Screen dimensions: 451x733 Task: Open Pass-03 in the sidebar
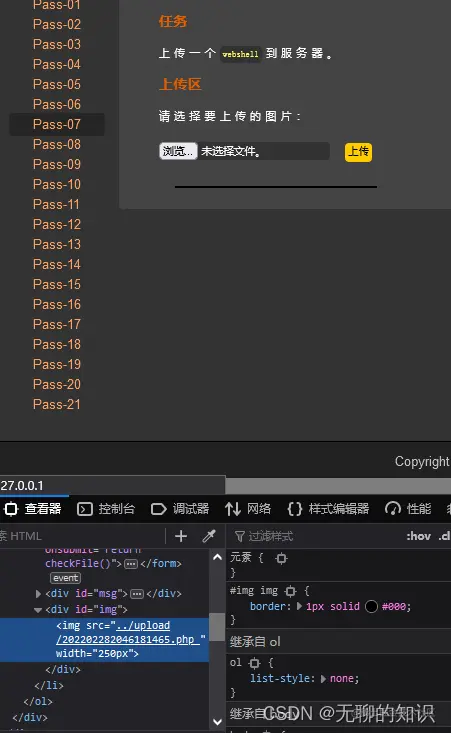tap(57, 44)
